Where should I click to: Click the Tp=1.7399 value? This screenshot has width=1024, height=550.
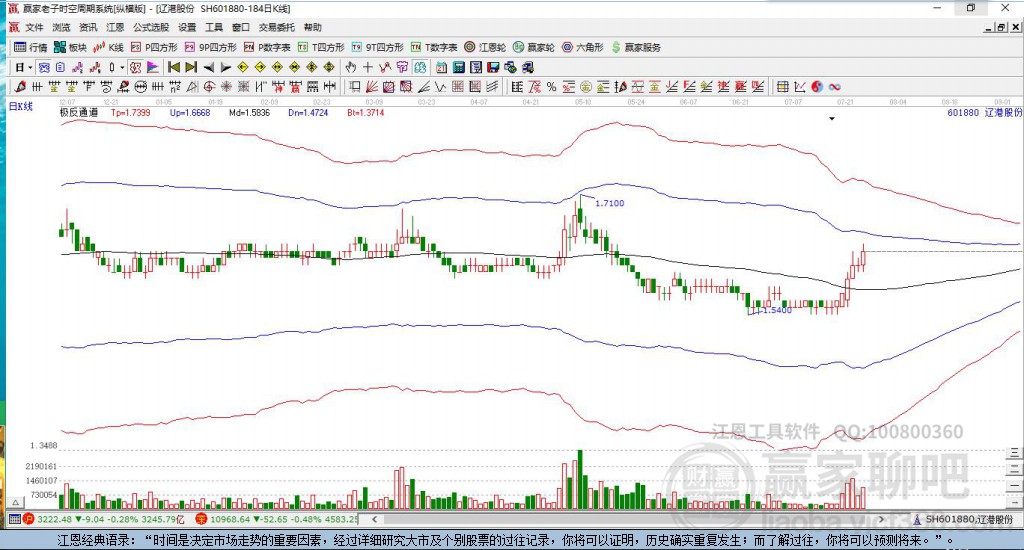[131, 112]
